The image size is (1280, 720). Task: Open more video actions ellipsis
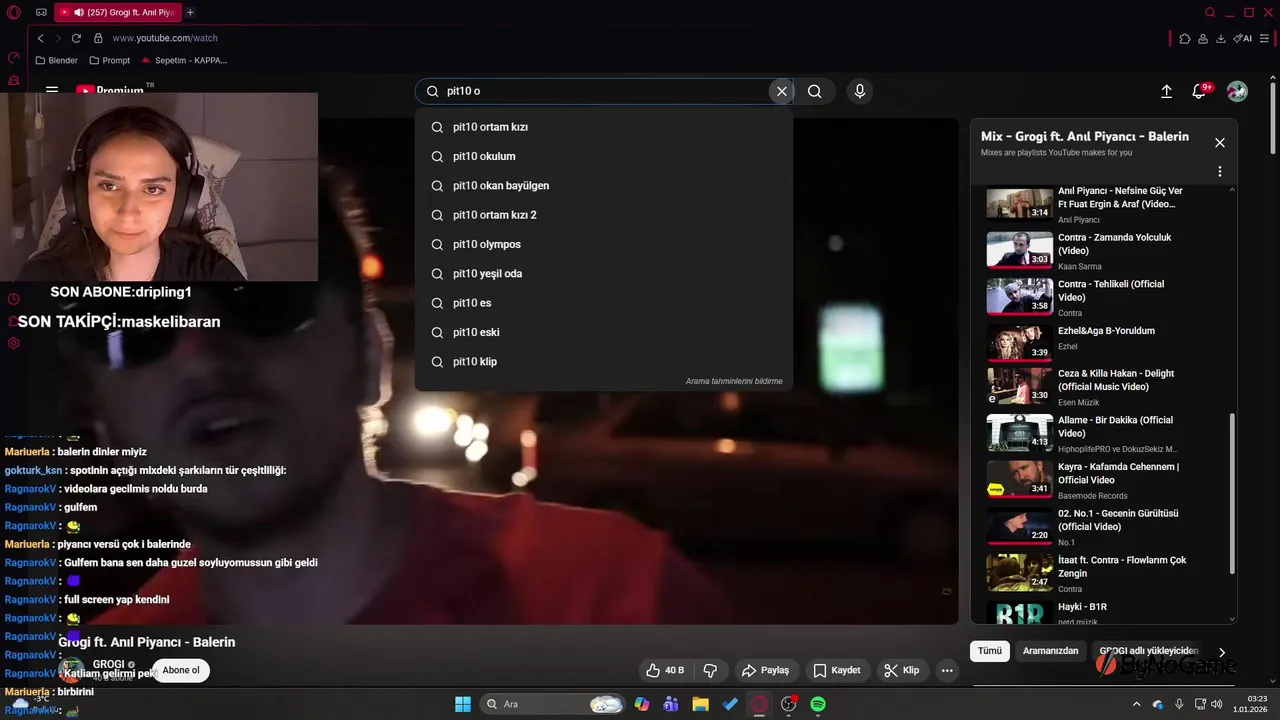coord(947,670)
